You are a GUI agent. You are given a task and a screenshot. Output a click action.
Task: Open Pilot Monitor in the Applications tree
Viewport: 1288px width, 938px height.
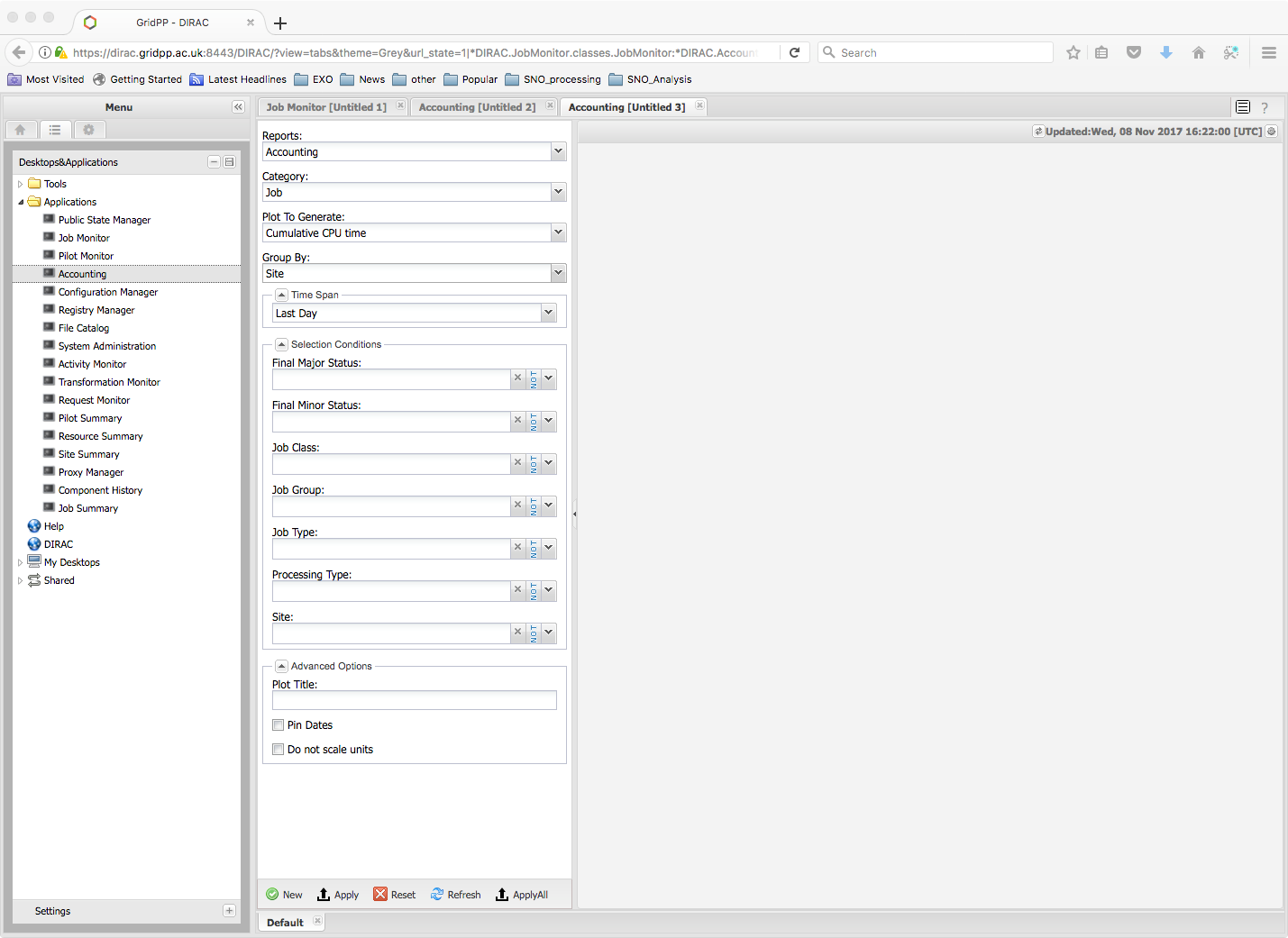pyautogui.click(x=86, y=256)
